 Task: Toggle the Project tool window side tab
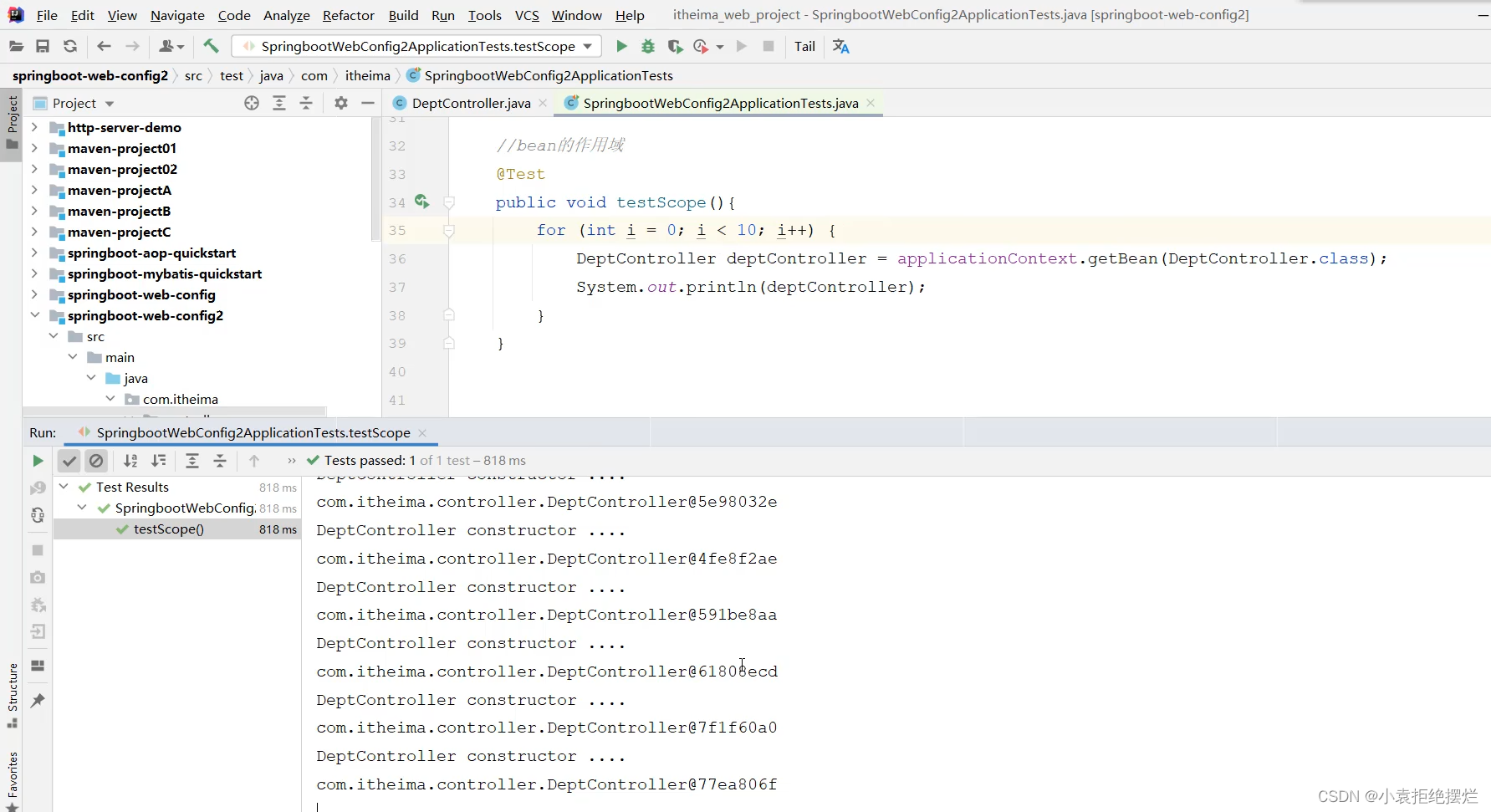coord(12,123)
